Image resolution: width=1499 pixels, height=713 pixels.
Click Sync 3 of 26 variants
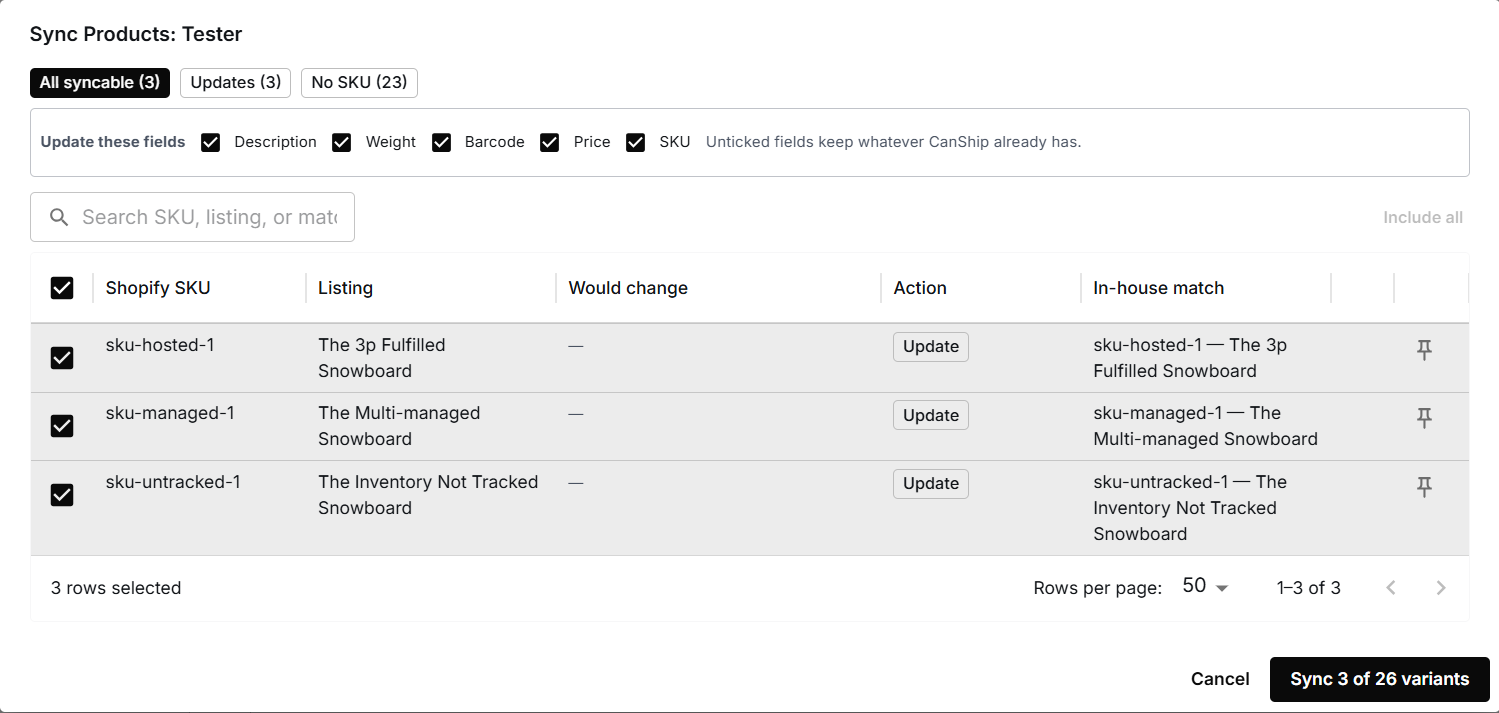[x=1379, y=679]
